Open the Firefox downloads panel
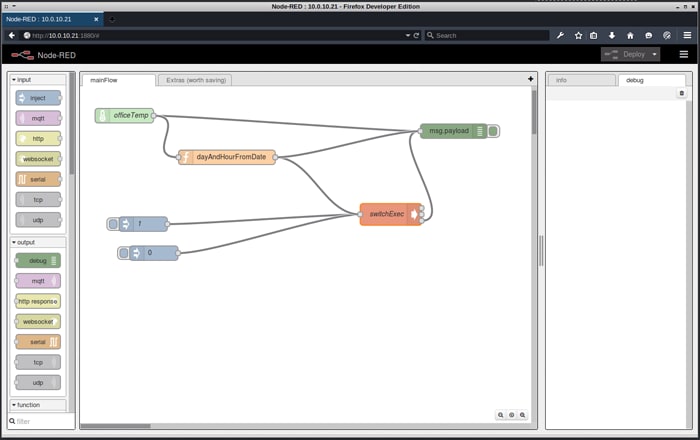This screenshot has width=700, height=440. (x=612, y=35)
